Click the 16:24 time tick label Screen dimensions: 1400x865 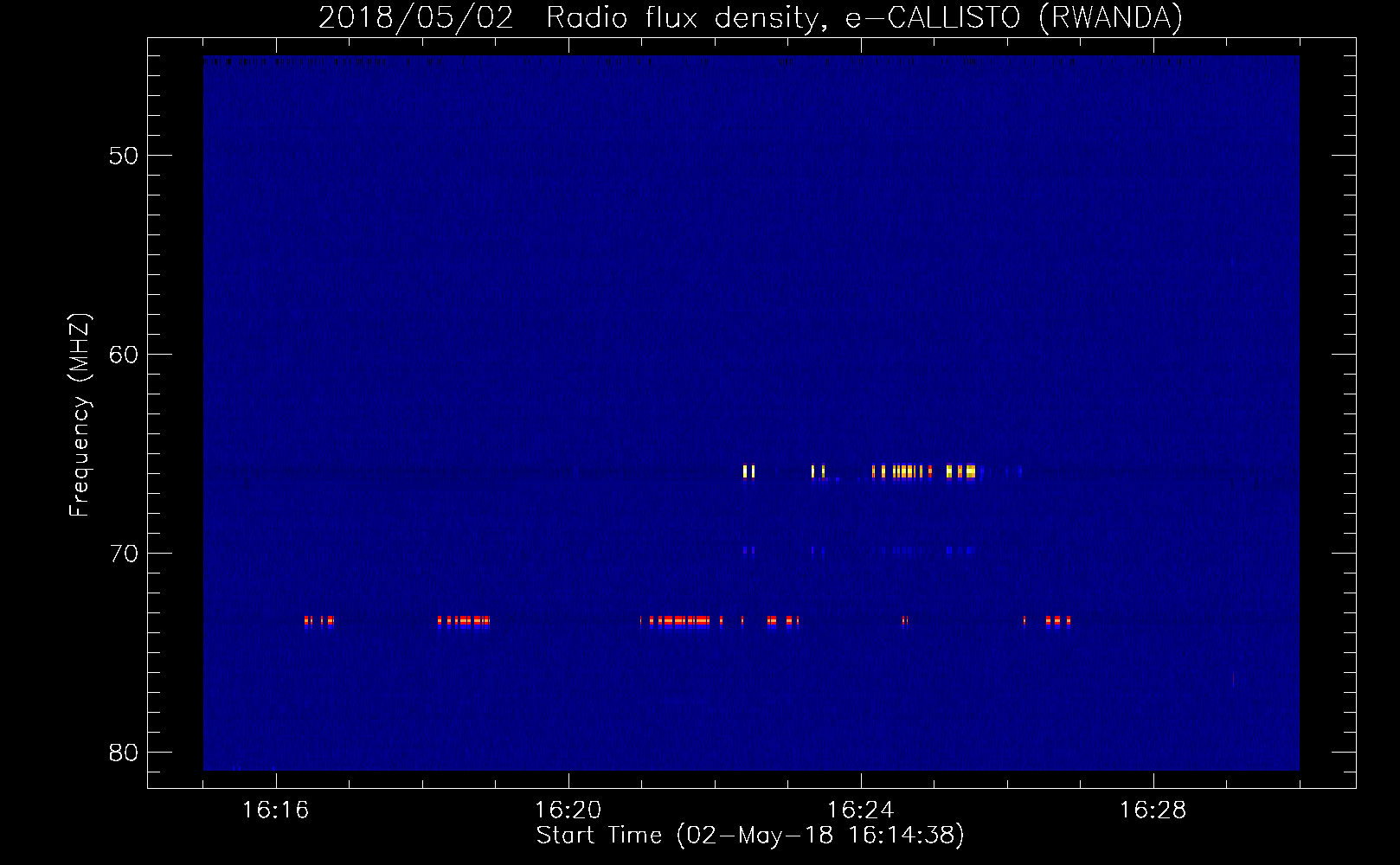point(860,810)
